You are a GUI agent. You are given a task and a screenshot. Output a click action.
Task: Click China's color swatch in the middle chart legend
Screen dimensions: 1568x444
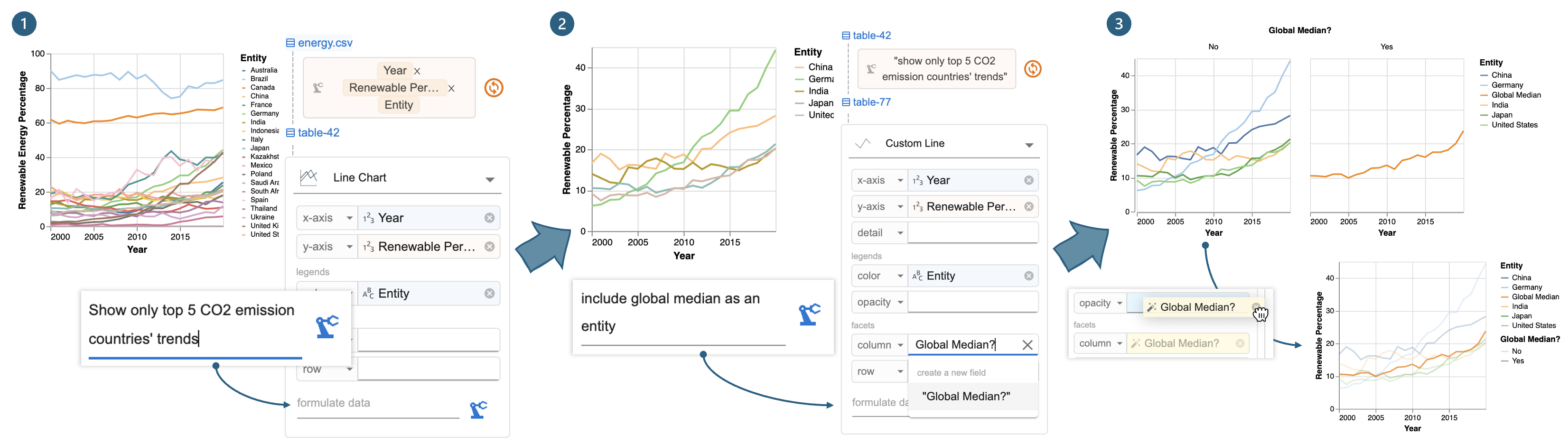799,67
